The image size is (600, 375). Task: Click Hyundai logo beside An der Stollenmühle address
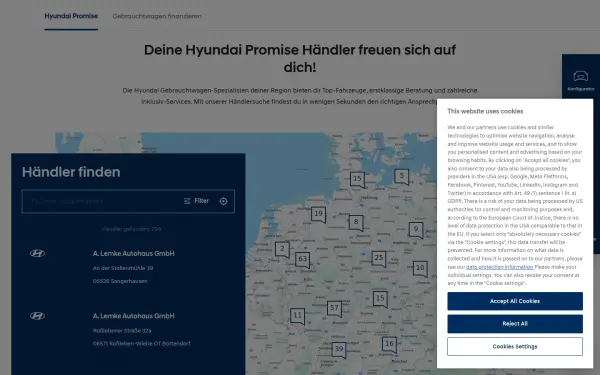[38, 253]
